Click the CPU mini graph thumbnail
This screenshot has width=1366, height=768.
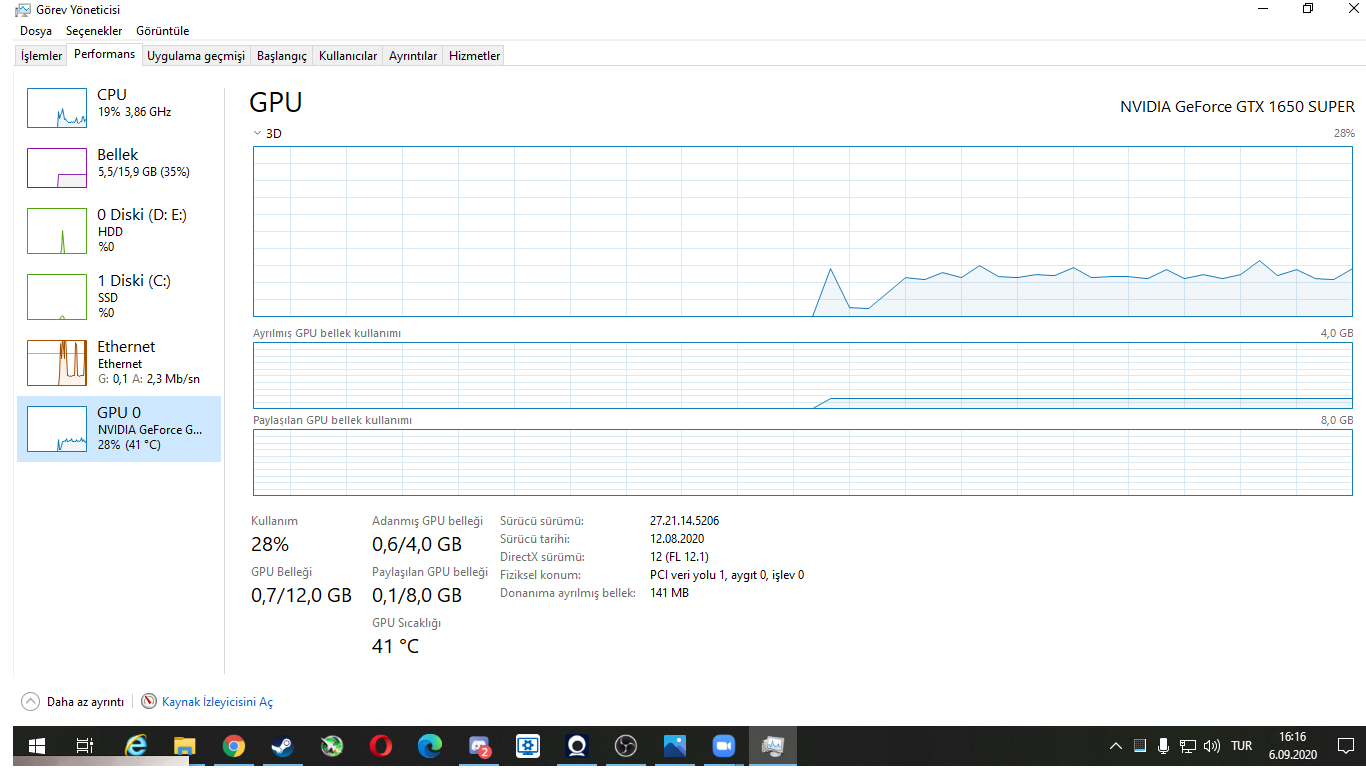pos(57,107)
